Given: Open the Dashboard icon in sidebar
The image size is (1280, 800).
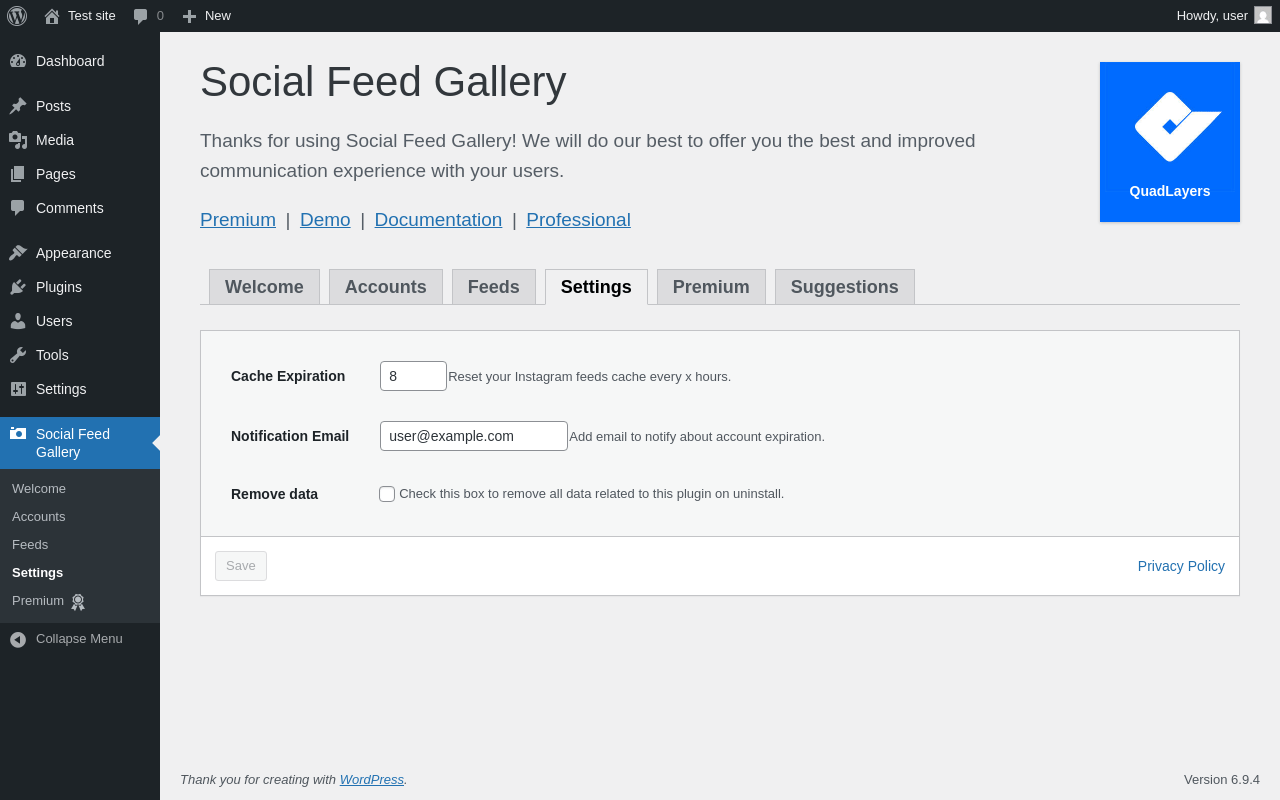Looking at the screenshot, I should pos(18,61).
